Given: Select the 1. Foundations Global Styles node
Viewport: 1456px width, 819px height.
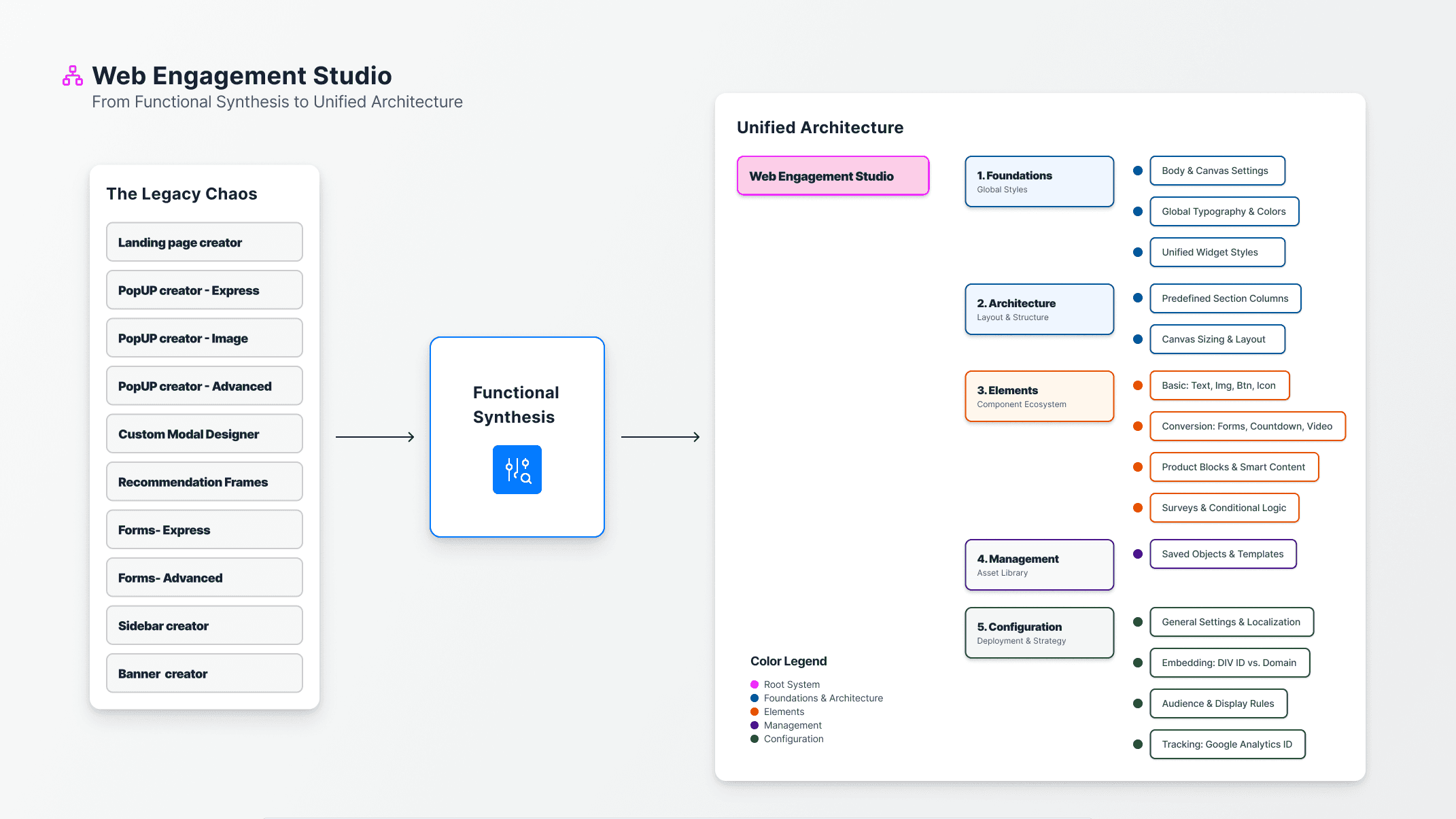Looking at the screenshot, I should (1039, 181).
